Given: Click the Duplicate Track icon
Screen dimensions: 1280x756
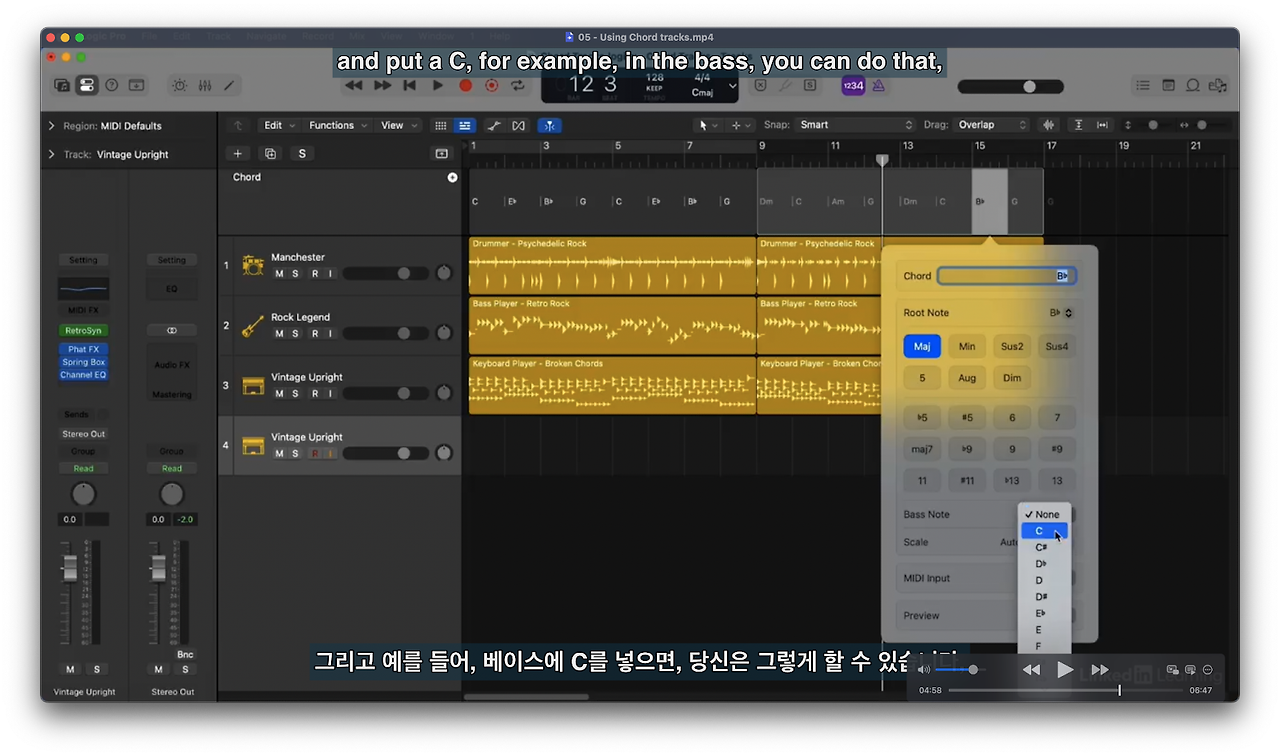Looking at the screenshot, I should (269, 153).
